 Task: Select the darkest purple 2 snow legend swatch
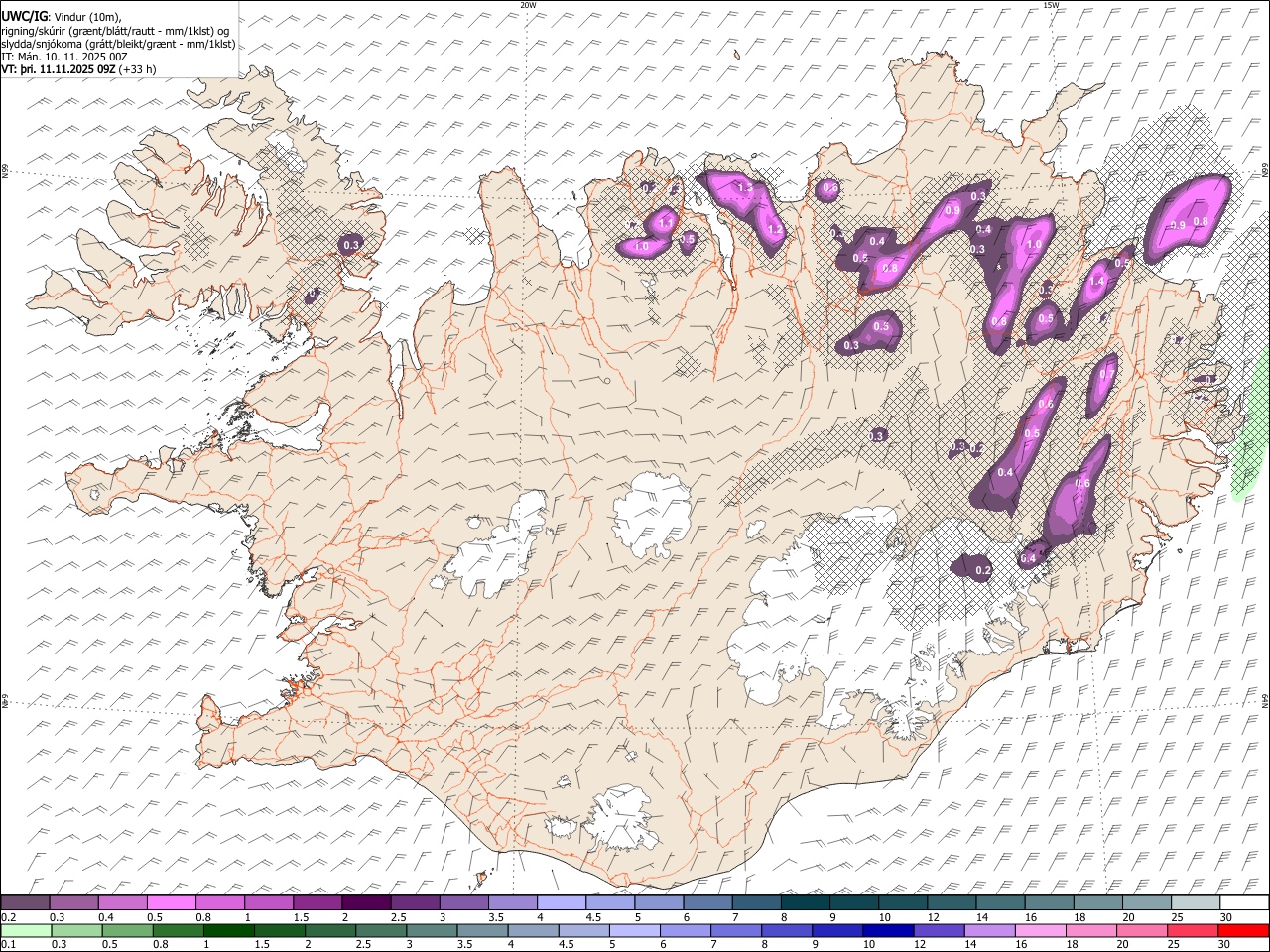coord(366,903)
